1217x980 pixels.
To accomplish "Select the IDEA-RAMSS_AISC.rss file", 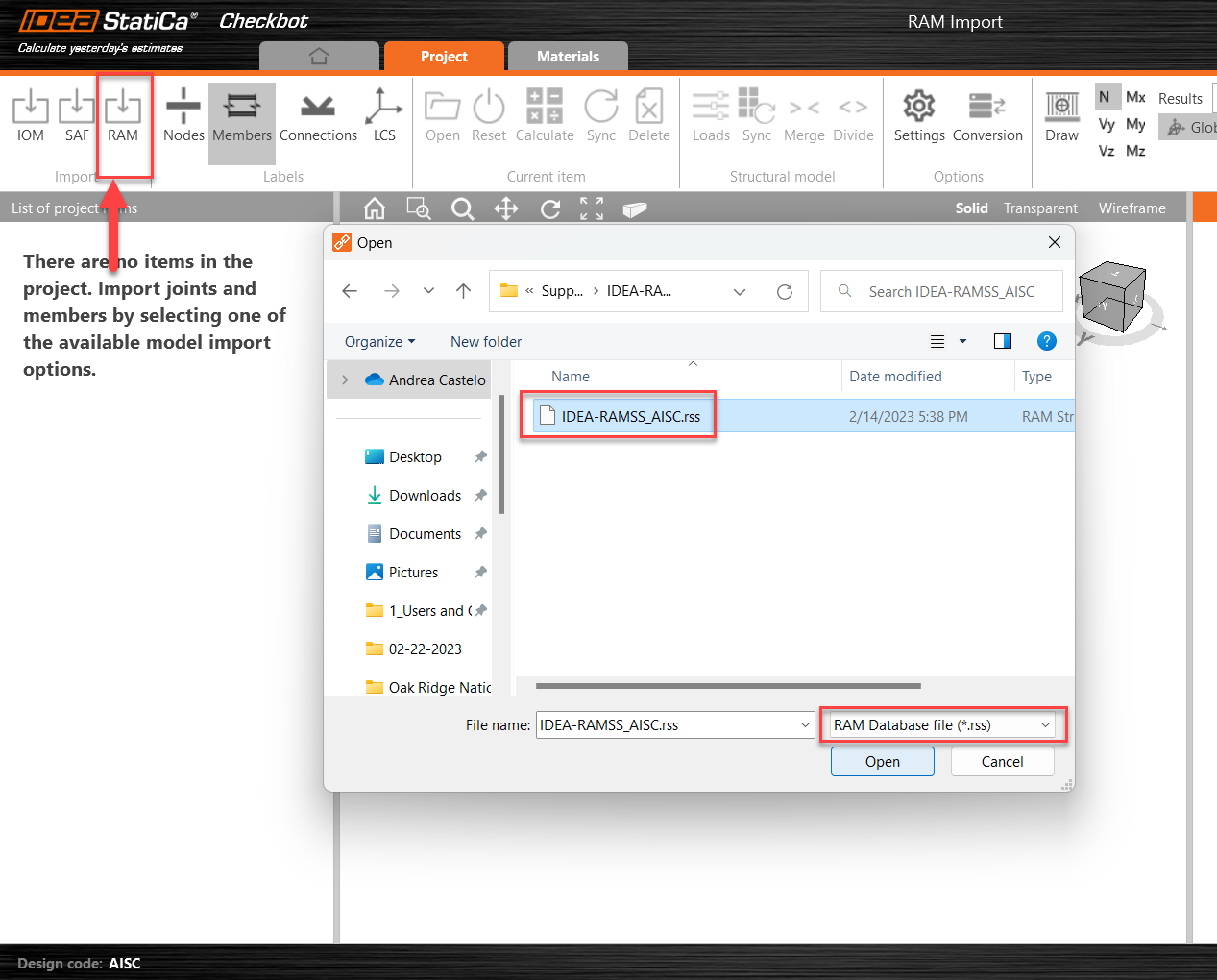I will point(630,417).
